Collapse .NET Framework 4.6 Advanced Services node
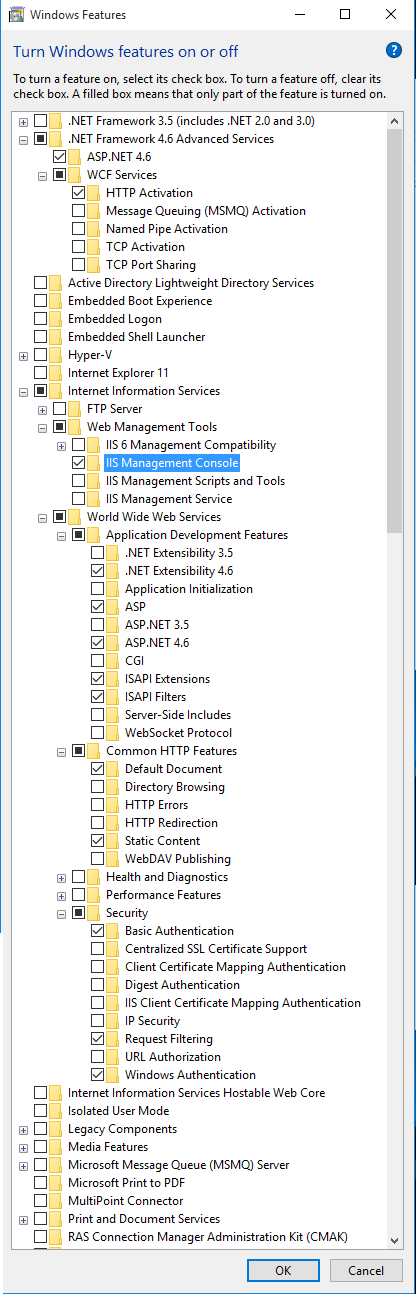Viewport: 416px width, 1295px height. pyautogui.click(x=23, y=139)
